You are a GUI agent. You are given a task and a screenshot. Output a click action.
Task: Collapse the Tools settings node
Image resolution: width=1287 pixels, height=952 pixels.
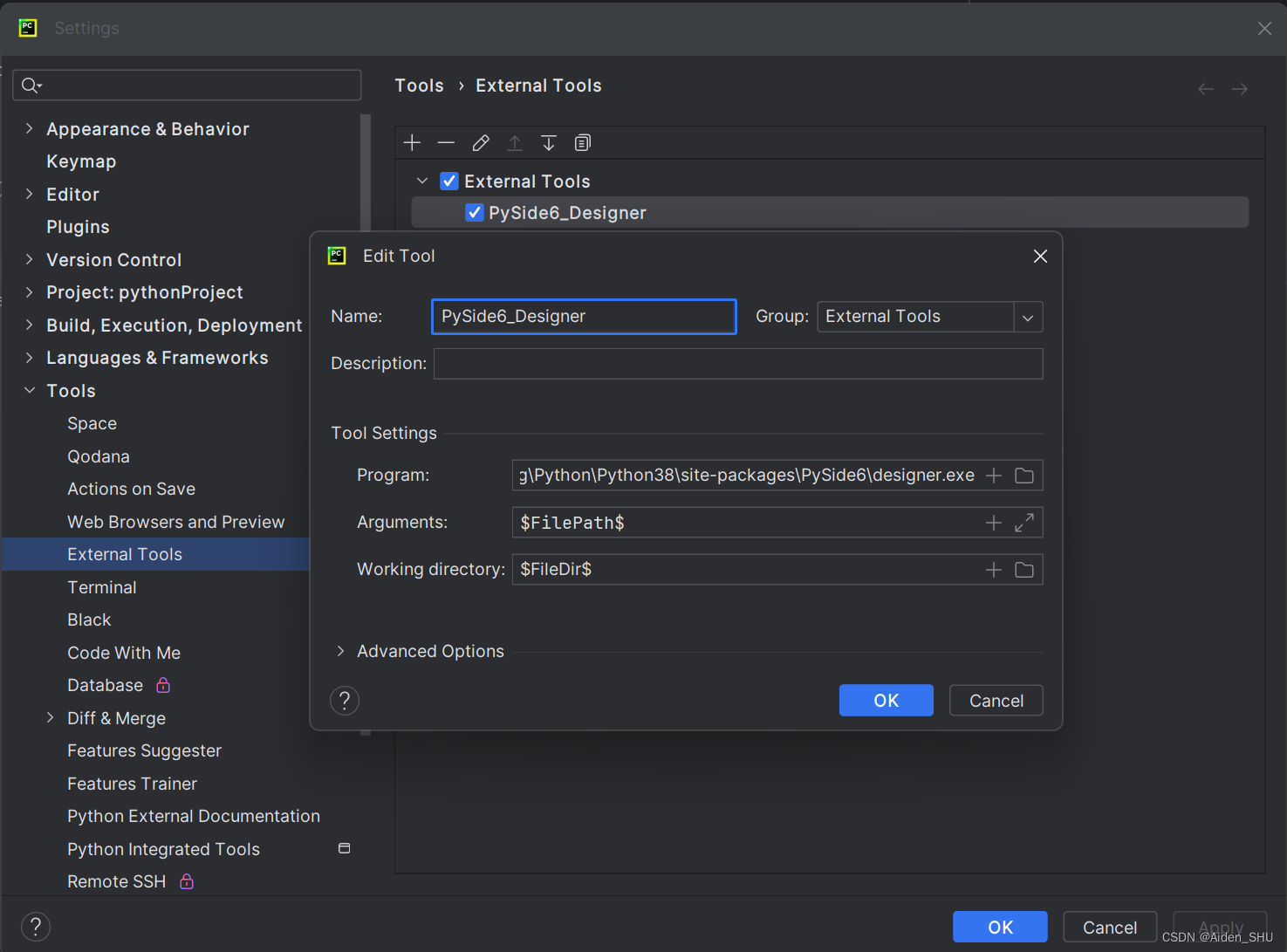tap(29, 390)
